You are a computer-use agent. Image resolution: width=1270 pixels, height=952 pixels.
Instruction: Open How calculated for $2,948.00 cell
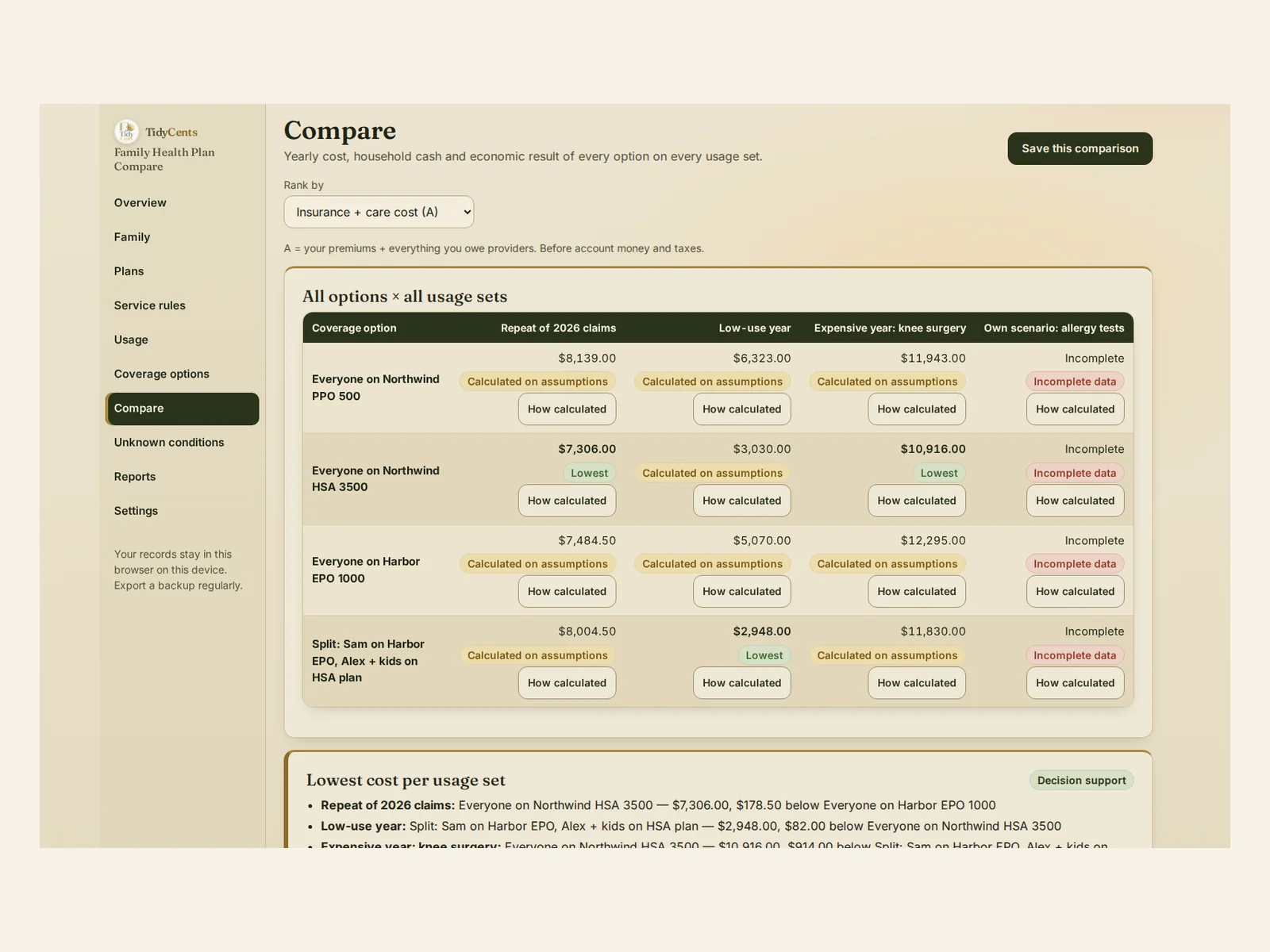click(x=741, y=683)
